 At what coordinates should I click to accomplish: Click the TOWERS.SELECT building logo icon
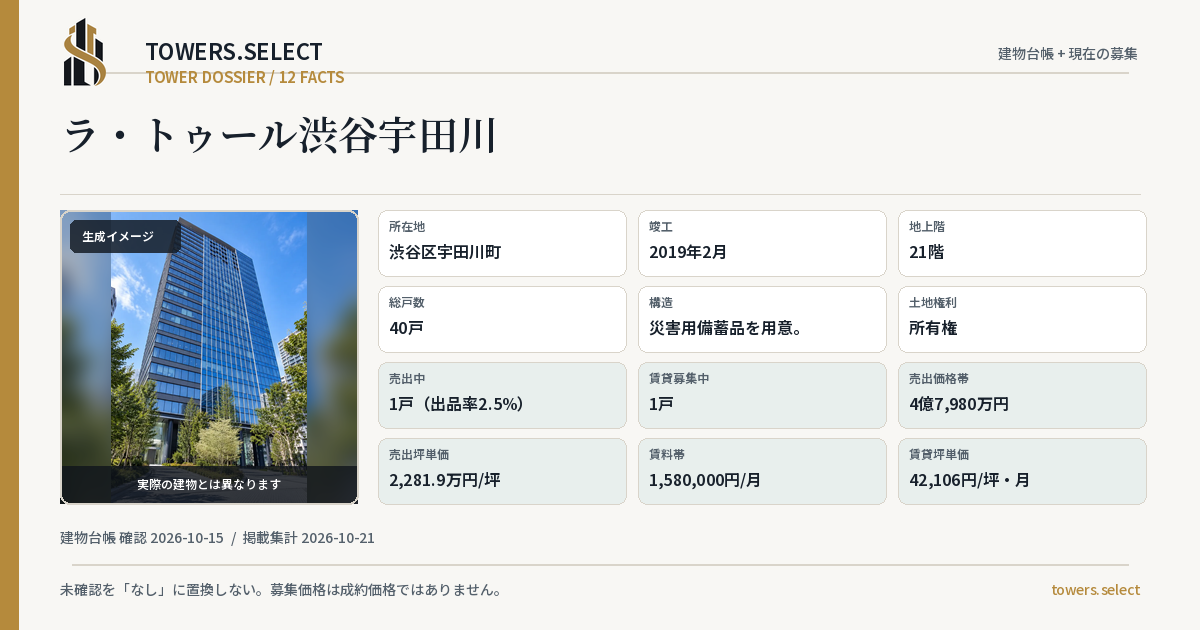tap(85, 52)
